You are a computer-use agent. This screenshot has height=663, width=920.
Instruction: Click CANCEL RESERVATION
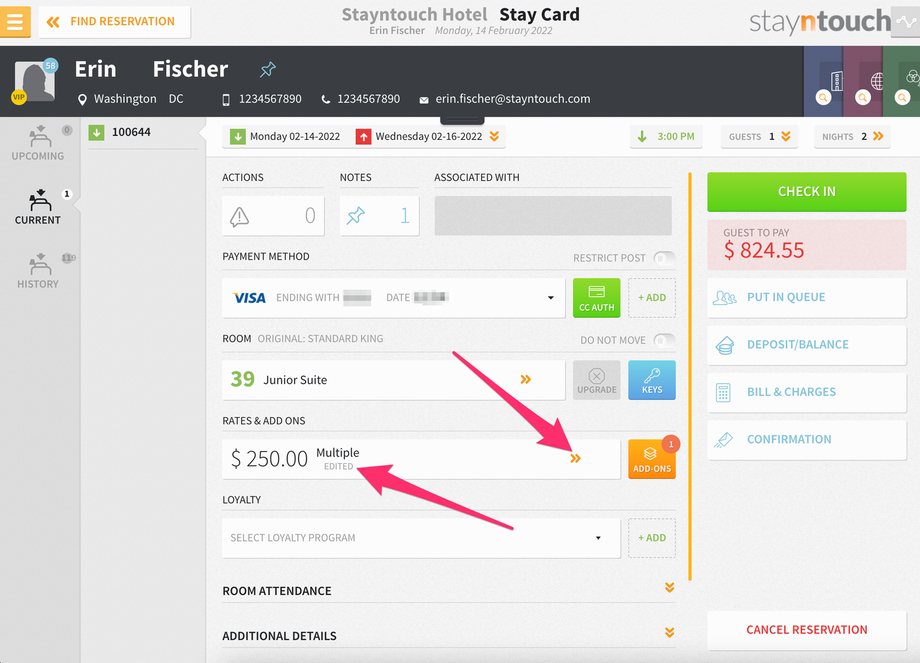pos(806,630)
